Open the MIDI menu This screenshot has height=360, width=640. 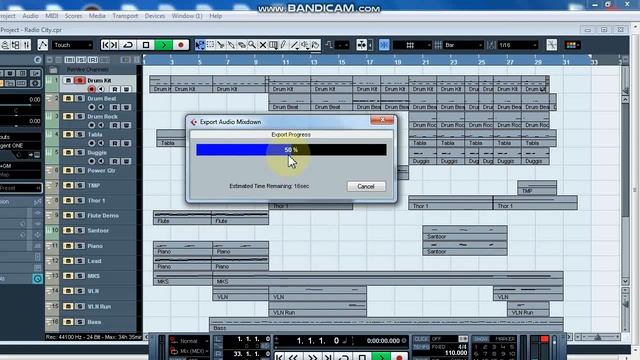click(51, 16)
